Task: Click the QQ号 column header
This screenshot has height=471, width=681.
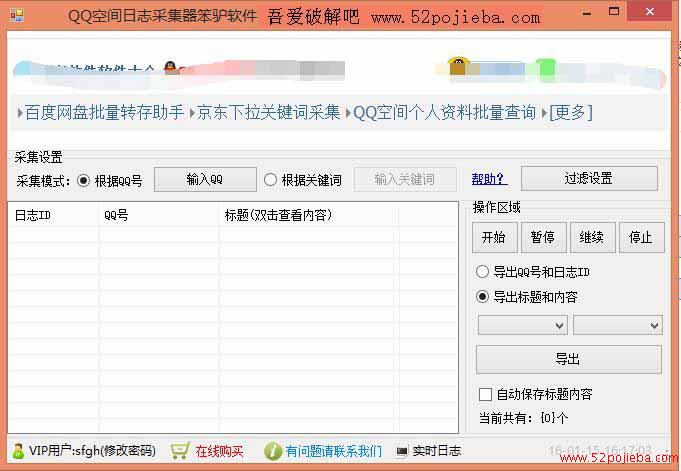Action: [x=159, y=215]
